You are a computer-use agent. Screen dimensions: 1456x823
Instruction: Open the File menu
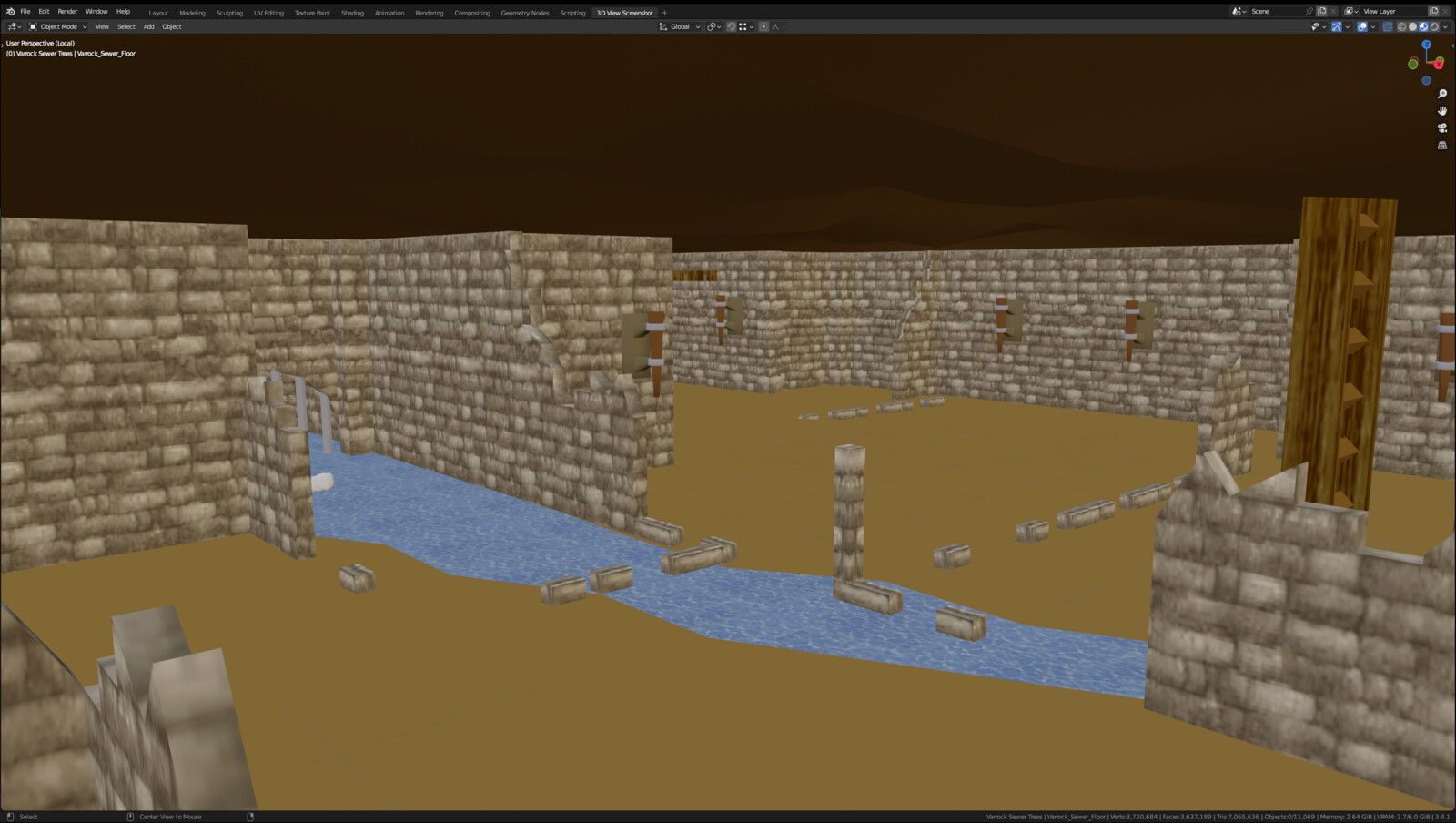[x=25, y=12]
